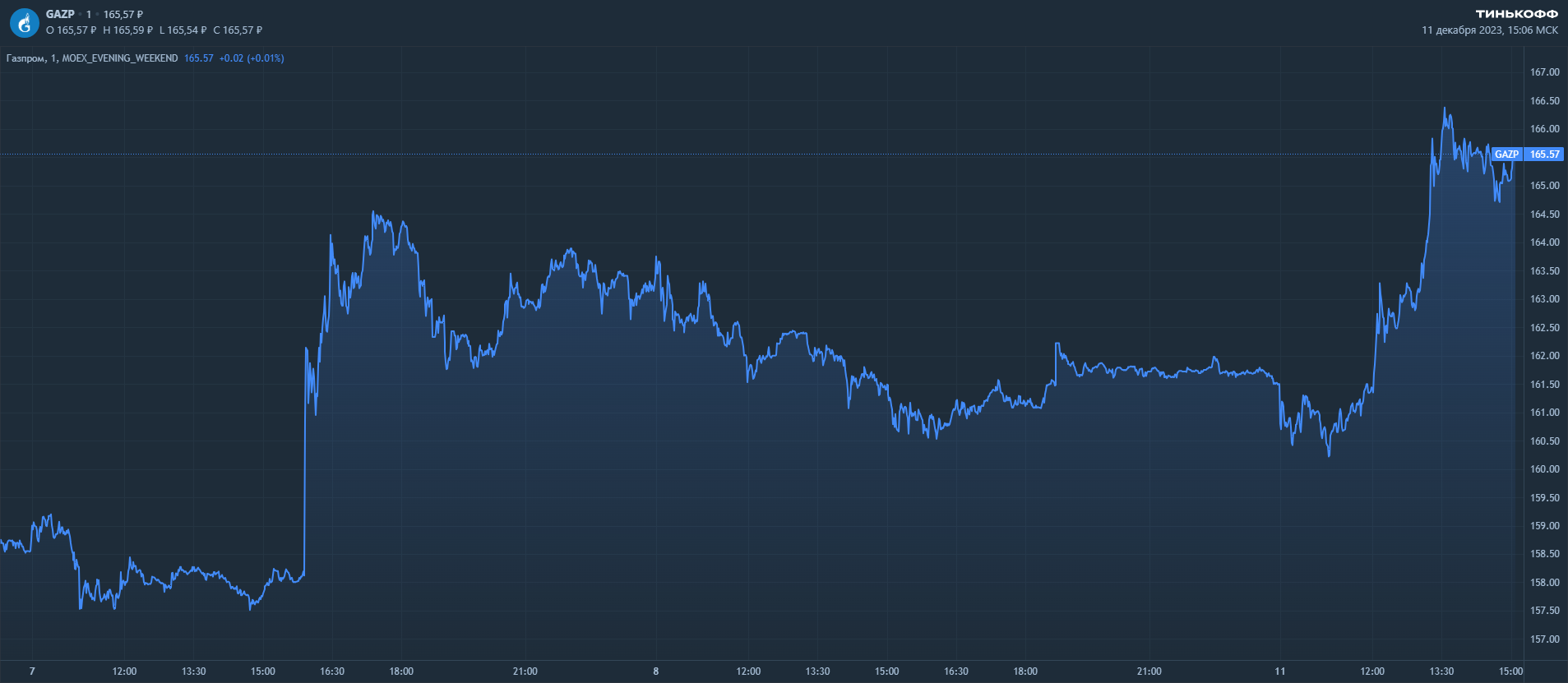Click the Open price O 165,57 ₽ value

[x=72, y=30]
